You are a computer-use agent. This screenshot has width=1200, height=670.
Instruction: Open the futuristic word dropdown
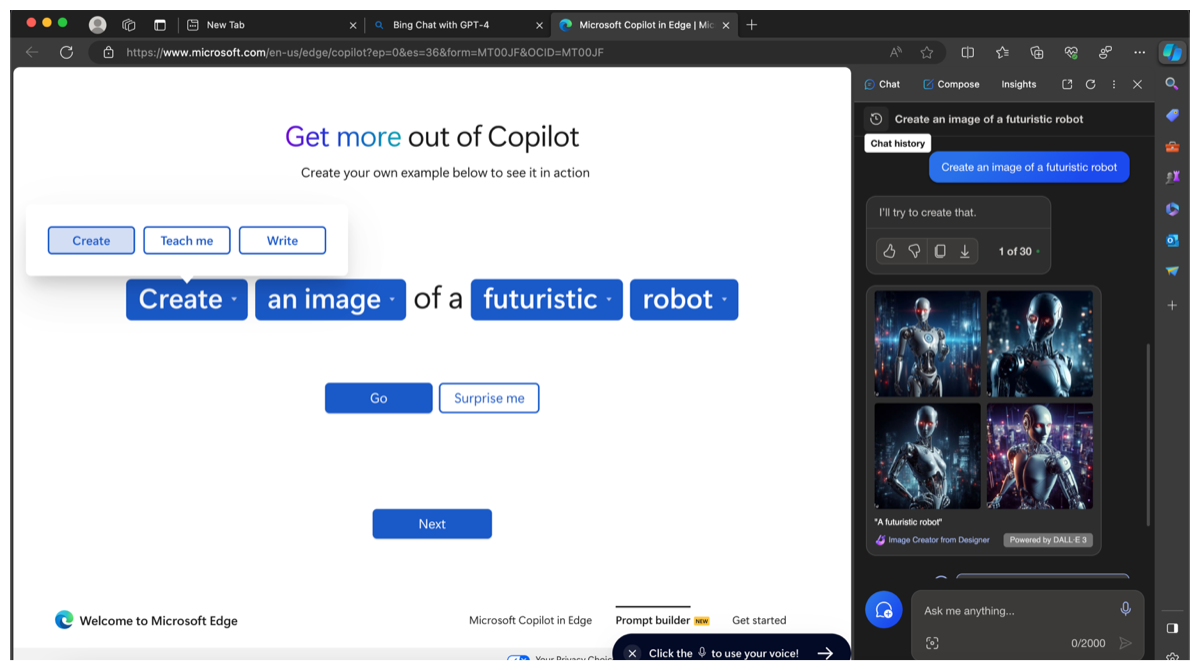[546, 299]
